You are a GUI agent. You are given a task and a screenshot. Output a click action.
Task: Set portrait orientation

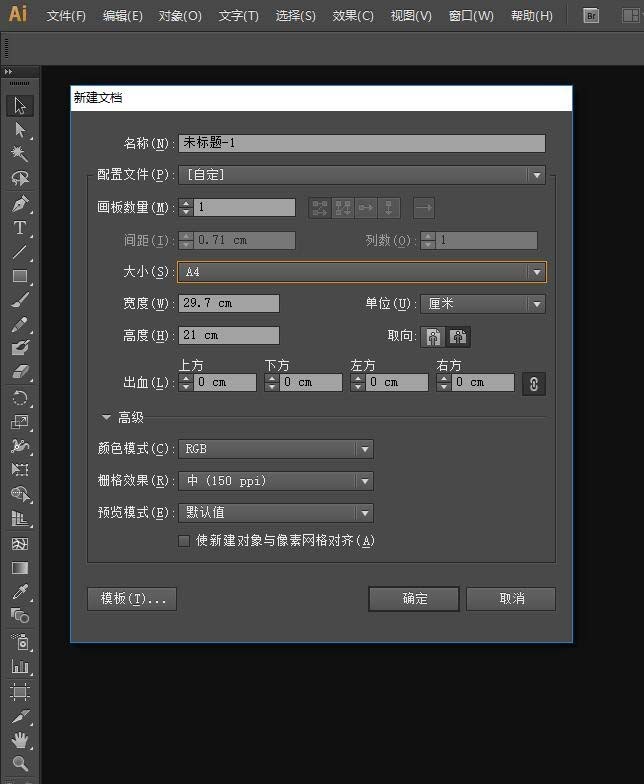click(433, 336)
